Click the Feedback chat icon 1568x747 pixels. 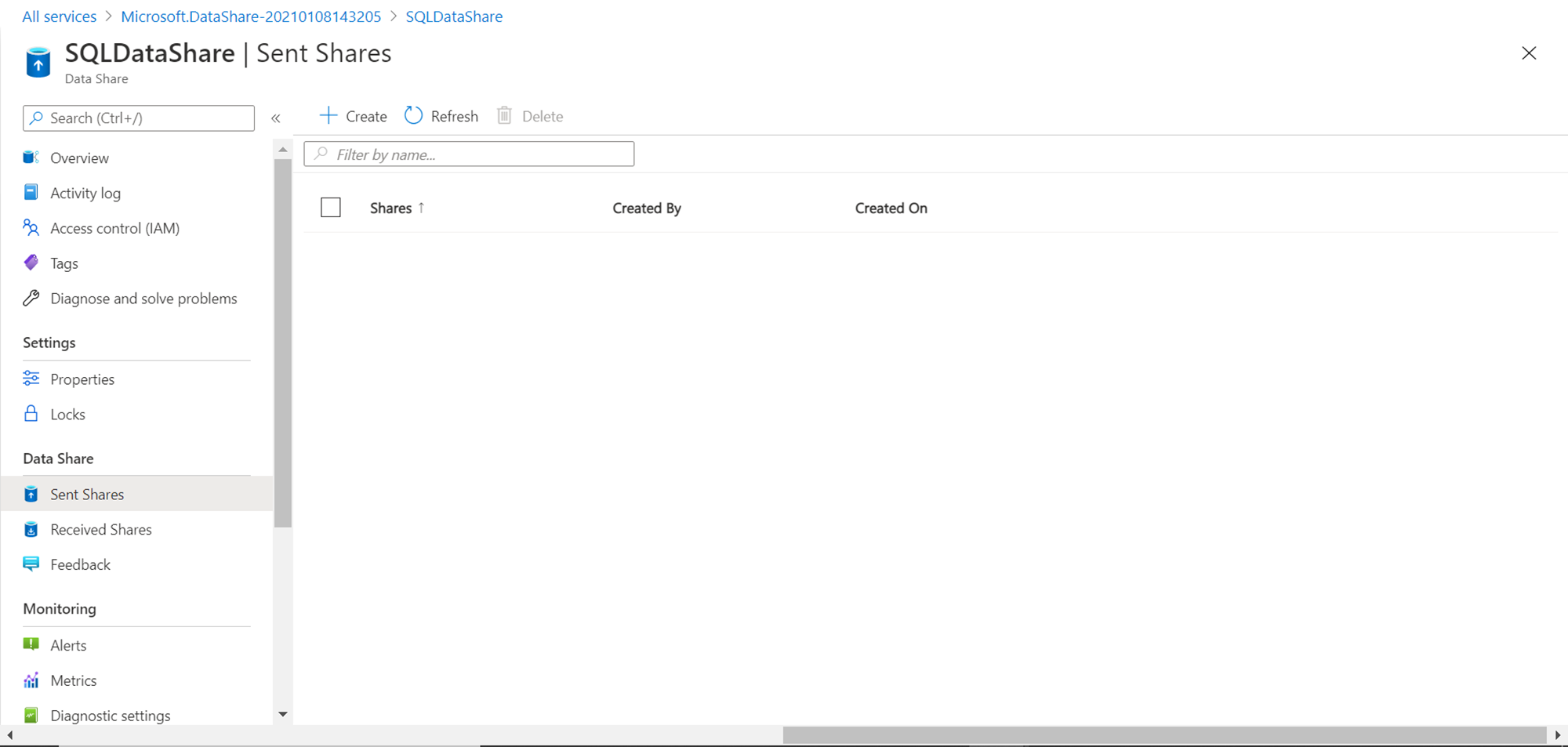(x=31, y=564)
